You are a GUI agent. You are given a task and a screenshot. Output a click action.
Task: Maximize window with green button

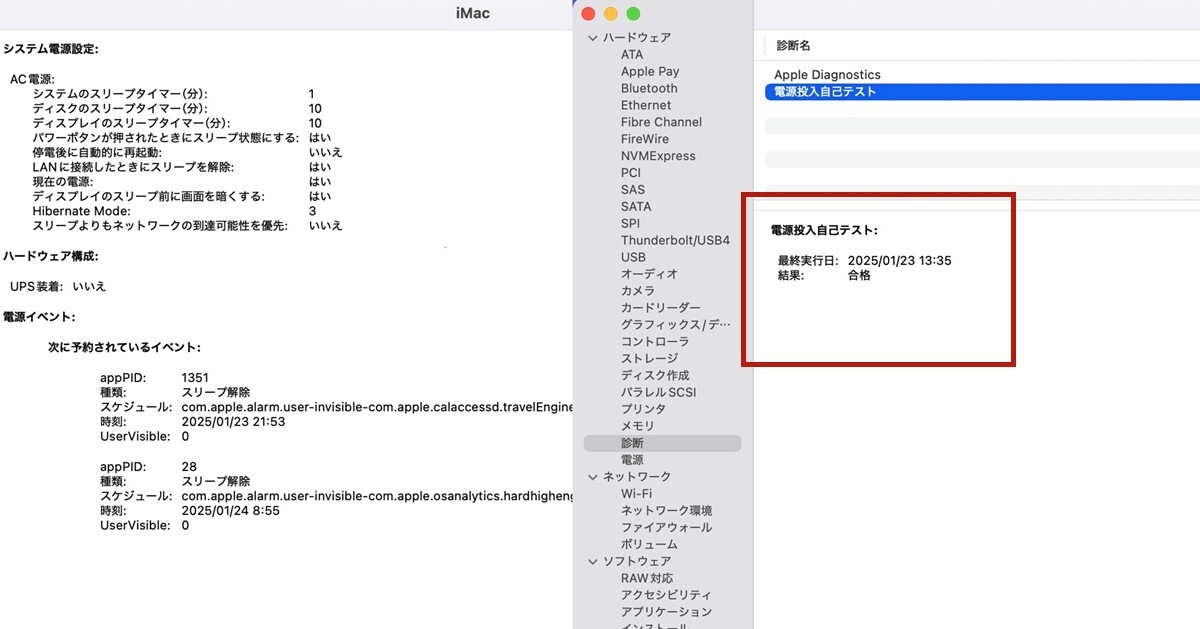tap(632, 14)
